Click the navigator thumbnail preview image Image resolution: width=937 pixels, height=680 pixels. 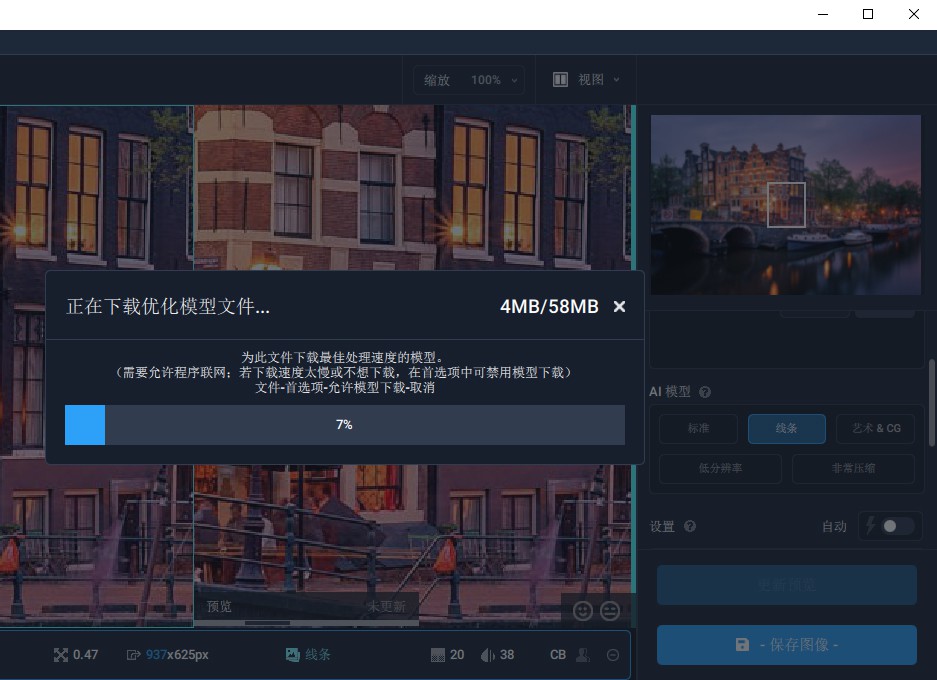click(x=785, y=205)
